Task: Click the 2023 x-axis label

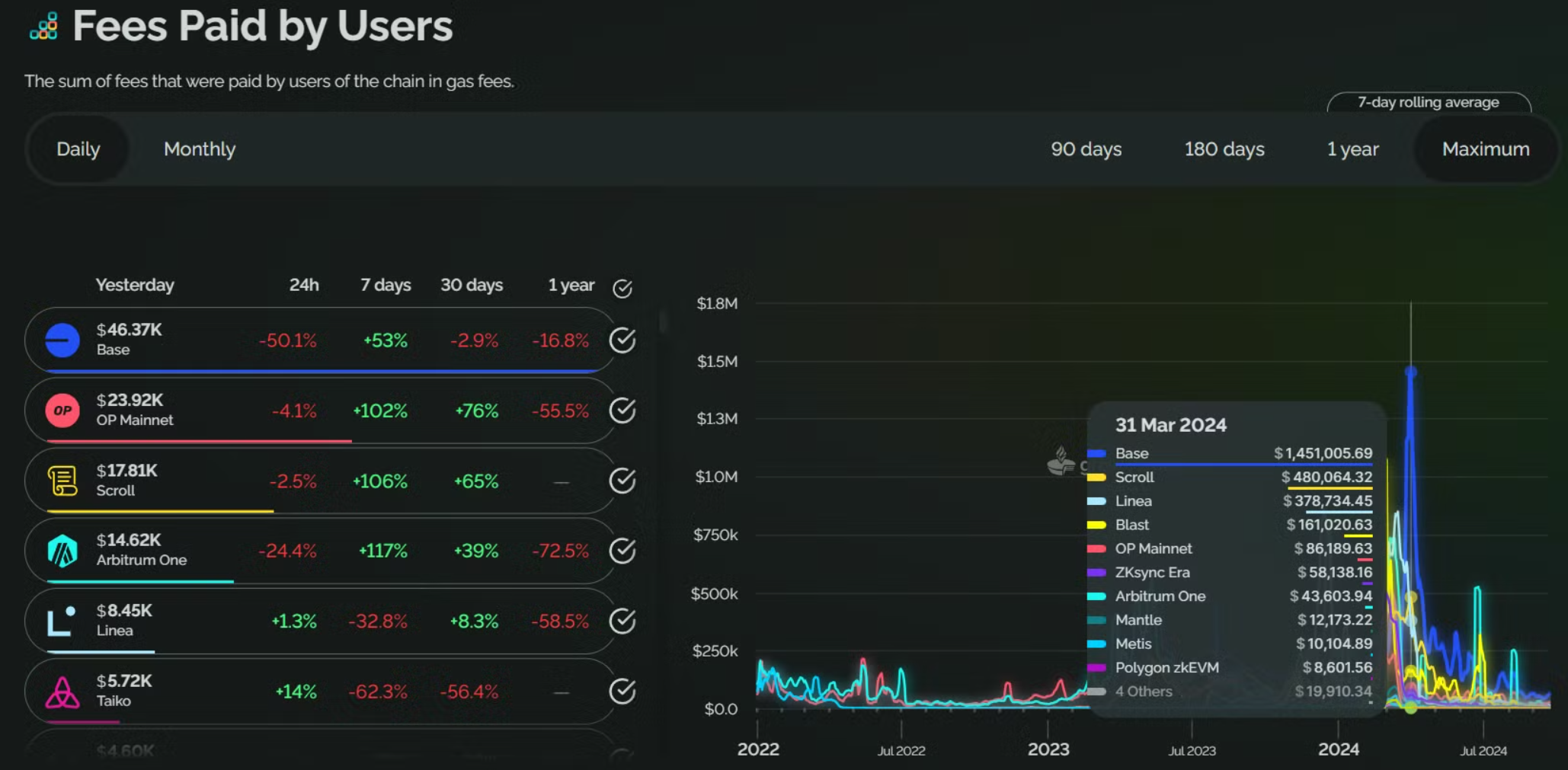Action: pos(1048,749)
